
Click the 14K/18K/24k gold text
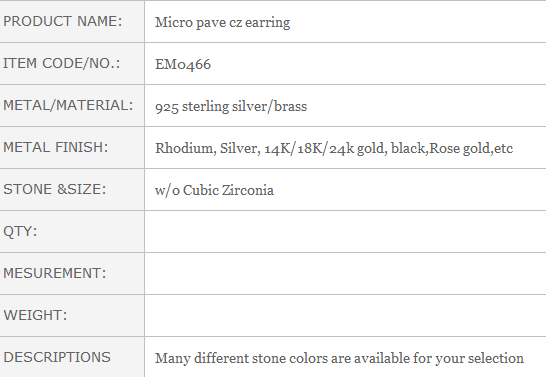[325, 149]
